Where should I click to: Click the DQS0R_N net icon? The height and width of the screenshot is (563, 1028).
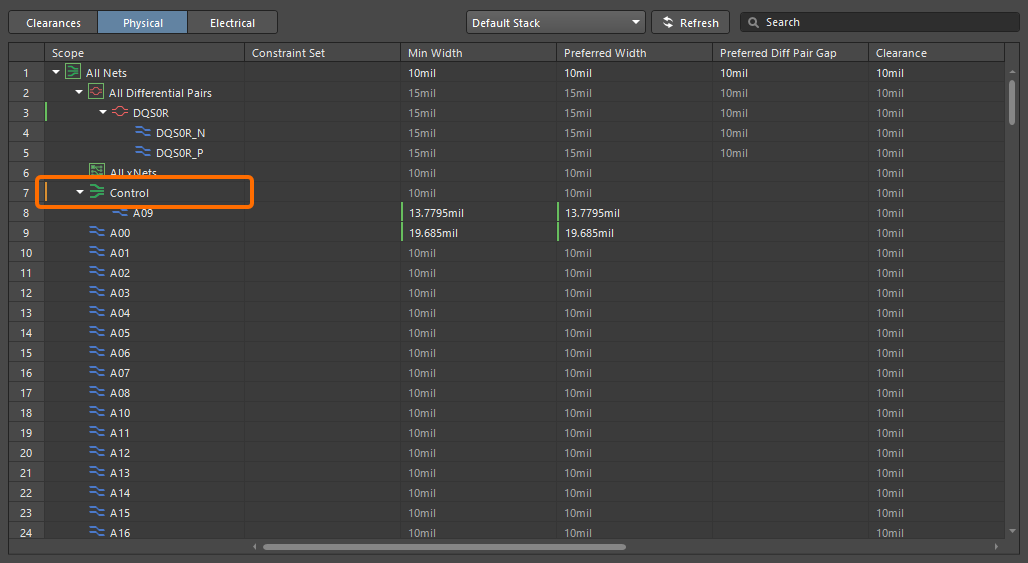[x=143, y=132]
